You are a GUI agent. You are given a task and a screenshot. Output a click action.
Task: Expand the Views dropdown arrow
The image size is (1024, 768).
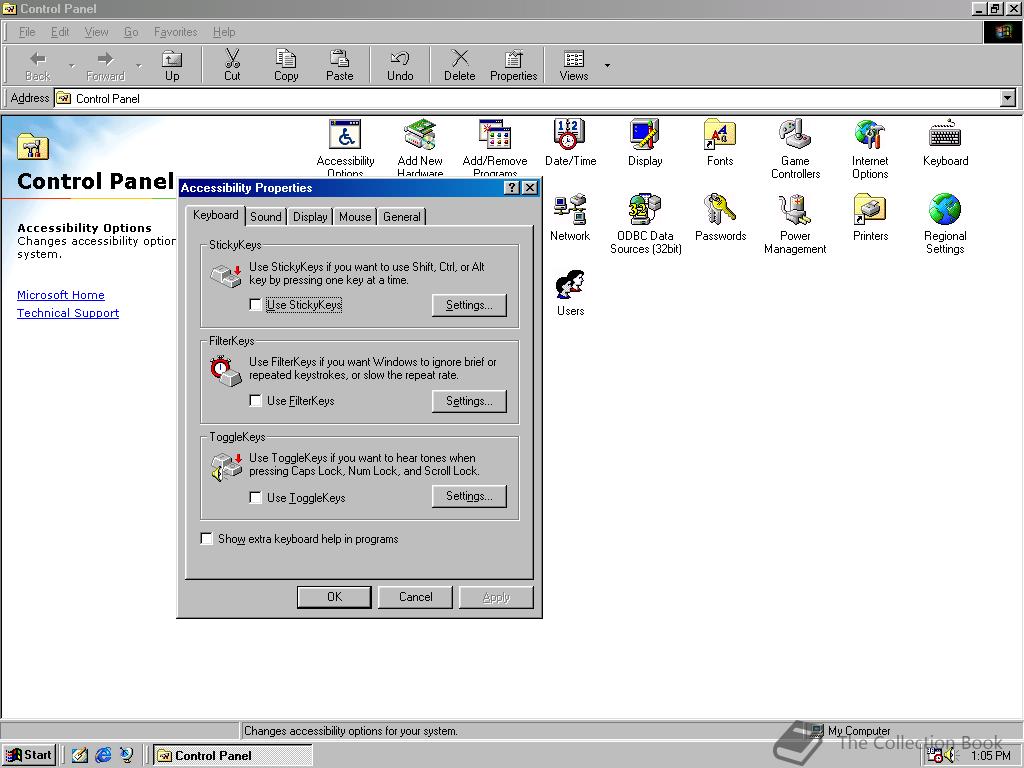(x=607, y=65)
